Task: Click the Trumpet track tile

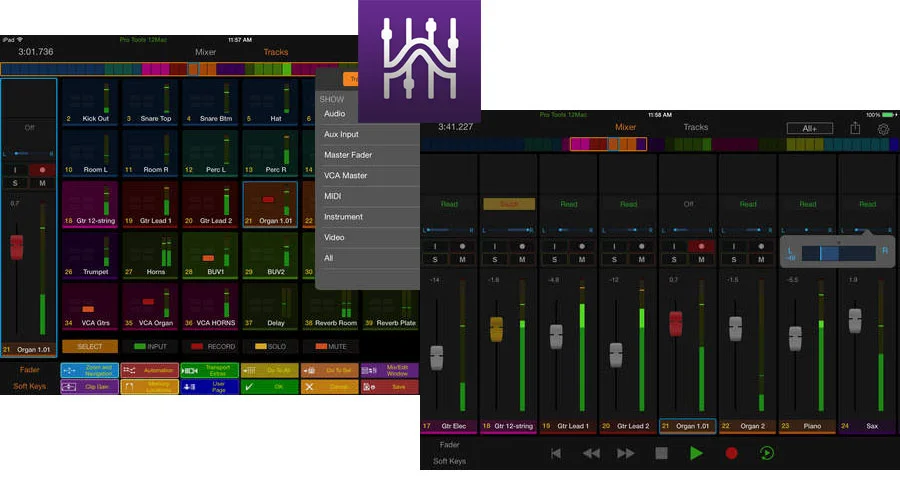Action: (x=90, y=255)
